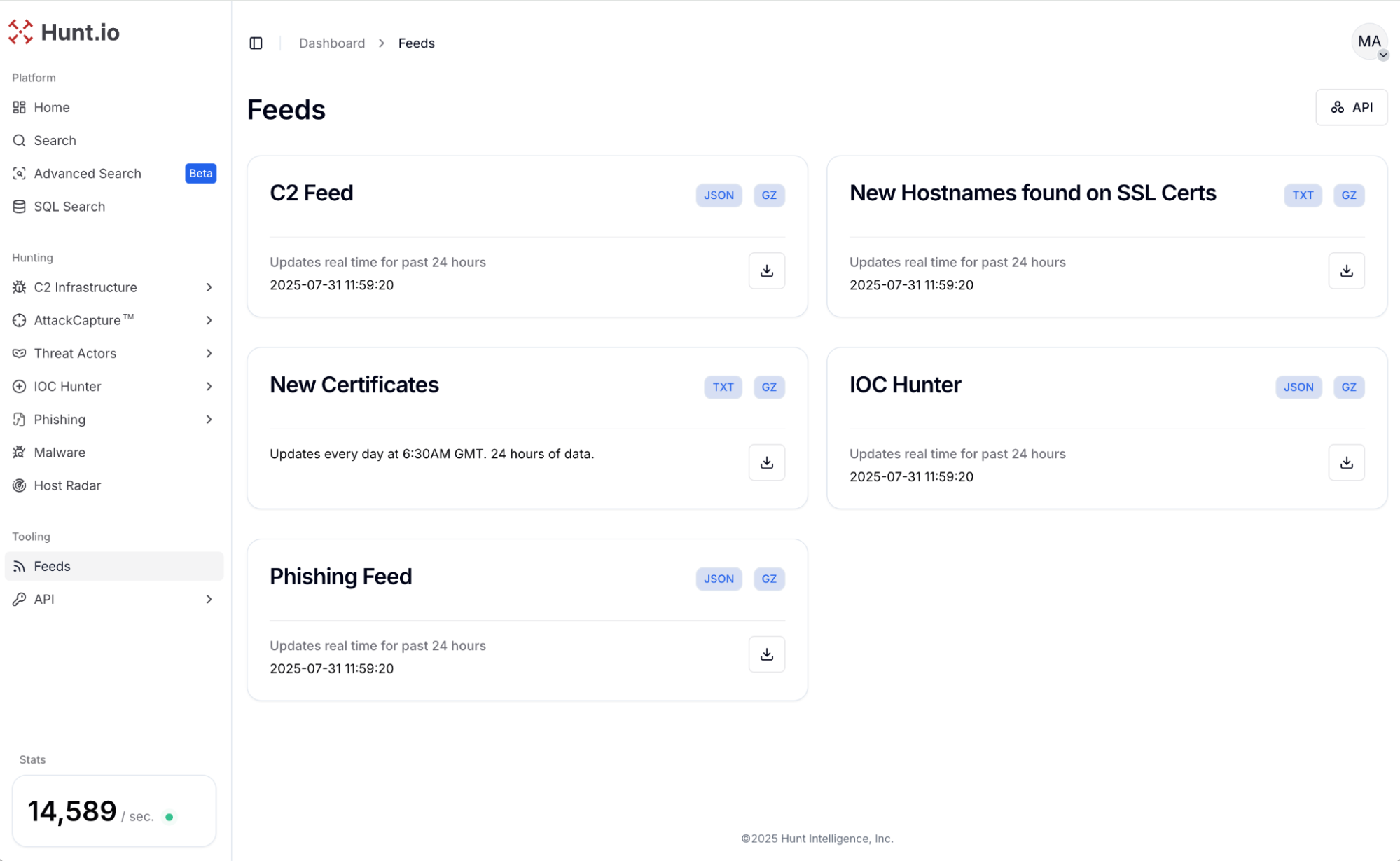Click the Feeds breadcrumb
This screenshot has height=861, width=1400.
(416, 43)
